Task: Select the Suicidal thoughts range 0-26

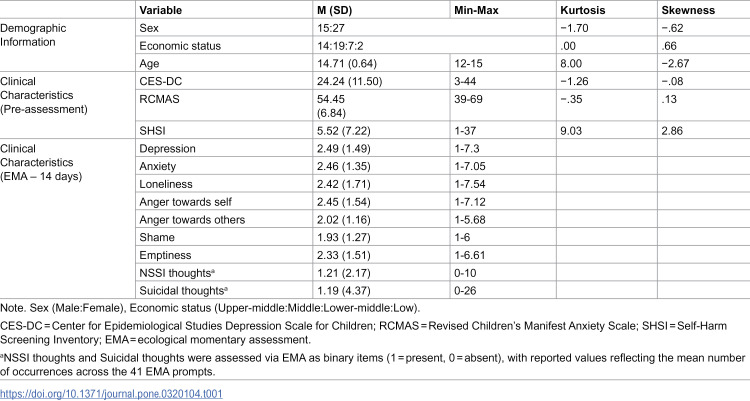Action: point(465,290)
